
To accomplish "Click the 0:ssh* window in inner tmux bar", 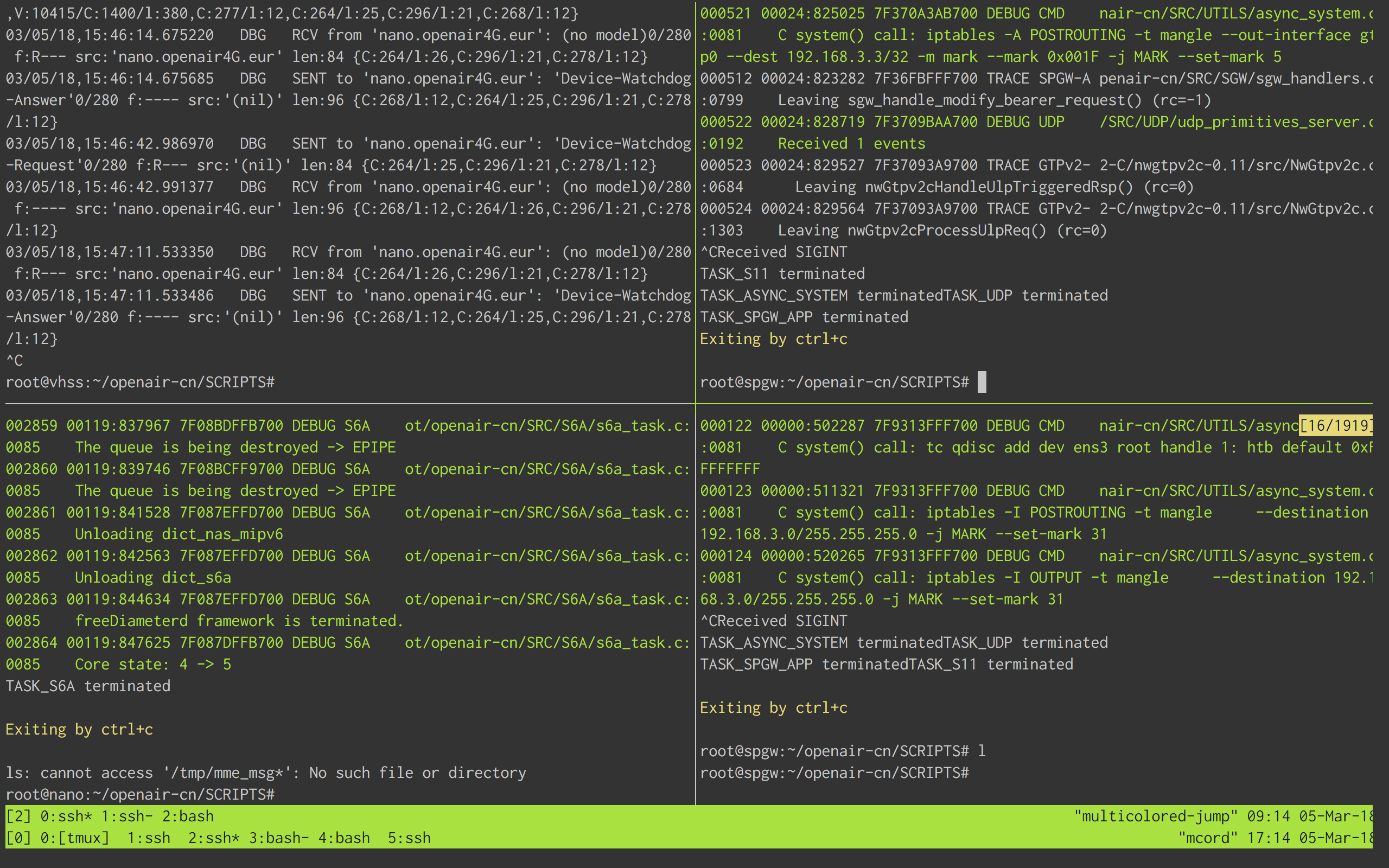I will point(66,816).
